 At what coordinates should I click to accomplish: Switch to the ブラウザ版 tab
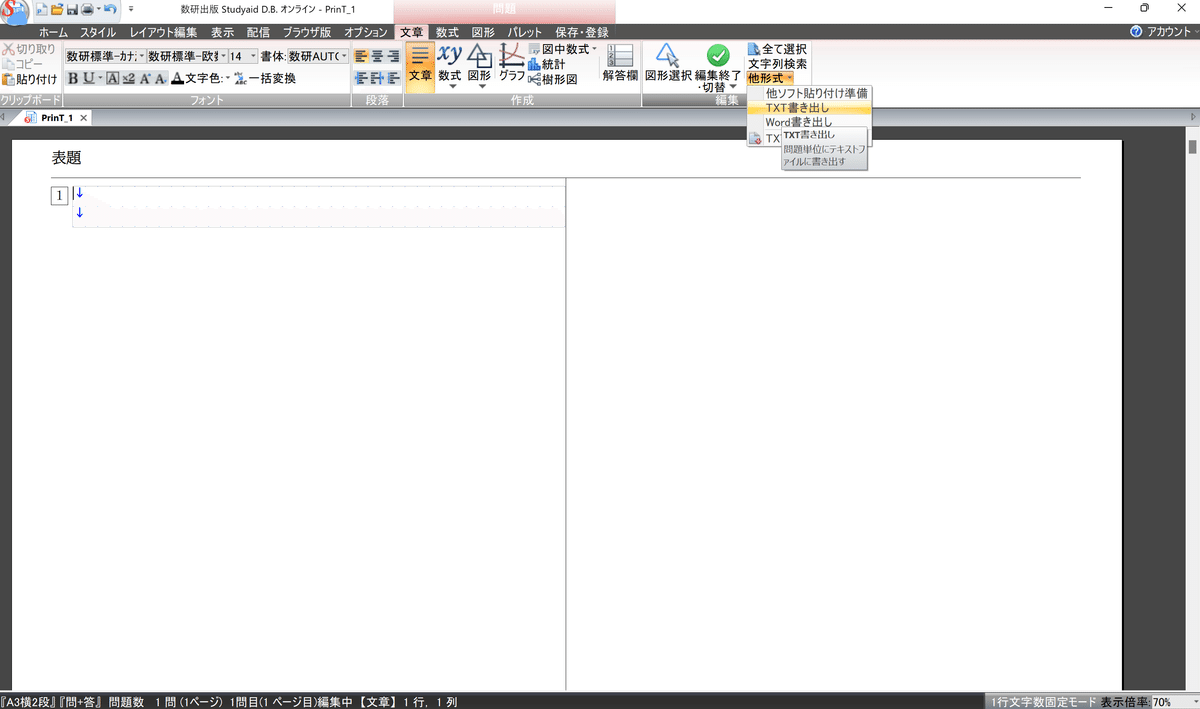tap(307, 32)
